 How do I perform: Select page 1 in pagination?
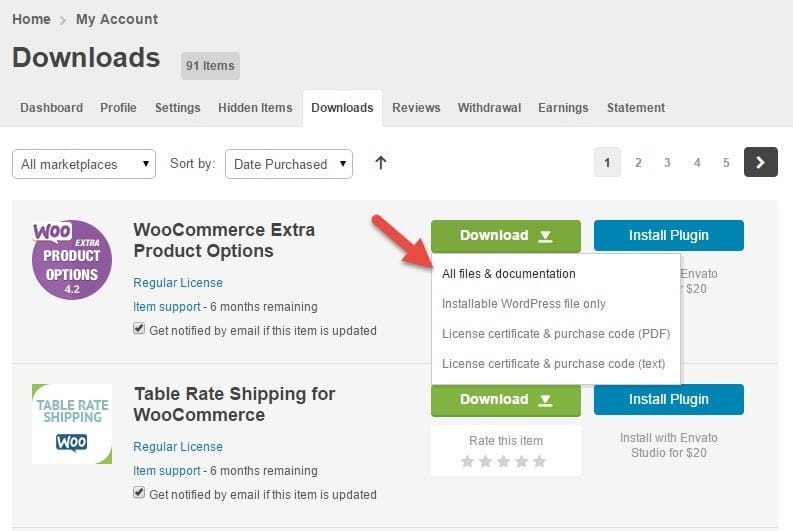point(607,162)
